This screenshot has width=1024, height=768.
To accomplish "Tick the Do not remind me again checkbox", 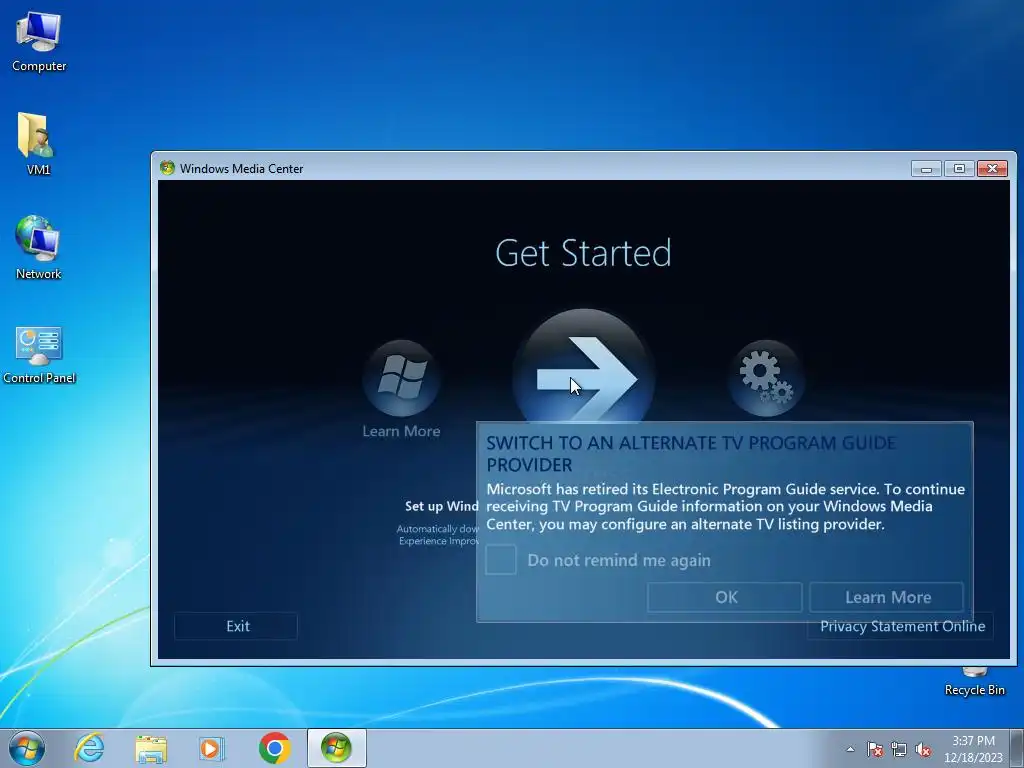I will [501, 560].
